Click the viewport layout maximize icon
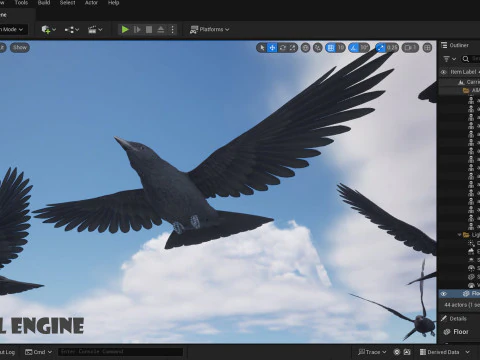This screenshot has height=360, width=480. click(427, 48)
